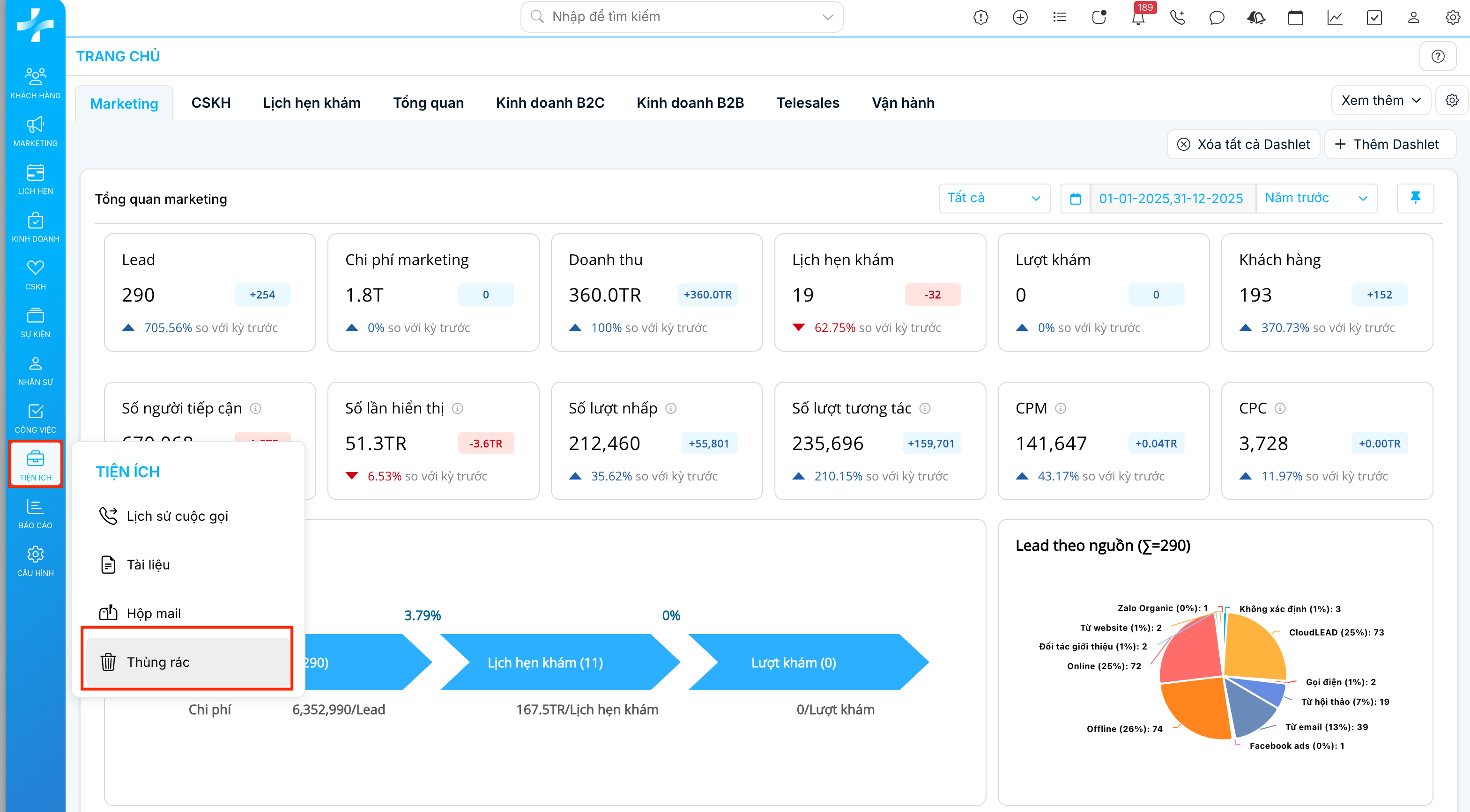
Task: Open Khách Hàng in the sidebar
Action: click(x=36, y=83)
